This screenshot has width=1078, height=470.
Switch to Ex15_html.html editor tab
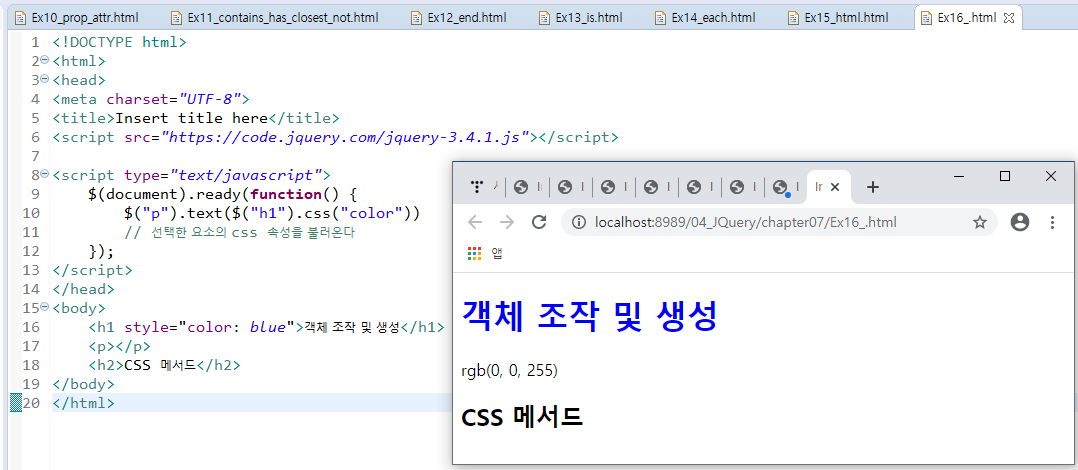846,18
